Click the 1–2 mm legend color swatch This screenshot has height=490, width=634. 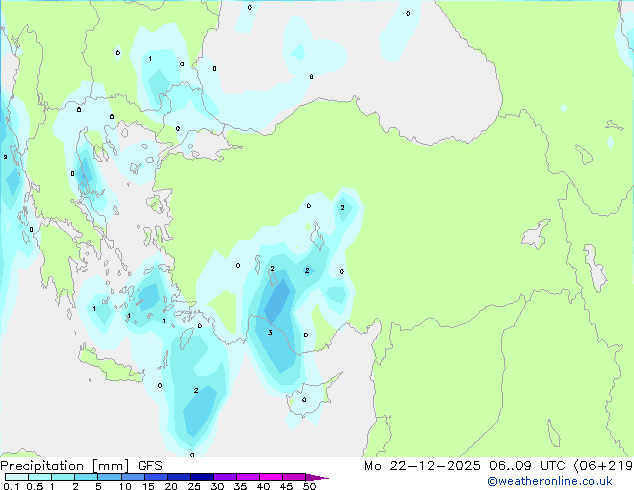63,477
